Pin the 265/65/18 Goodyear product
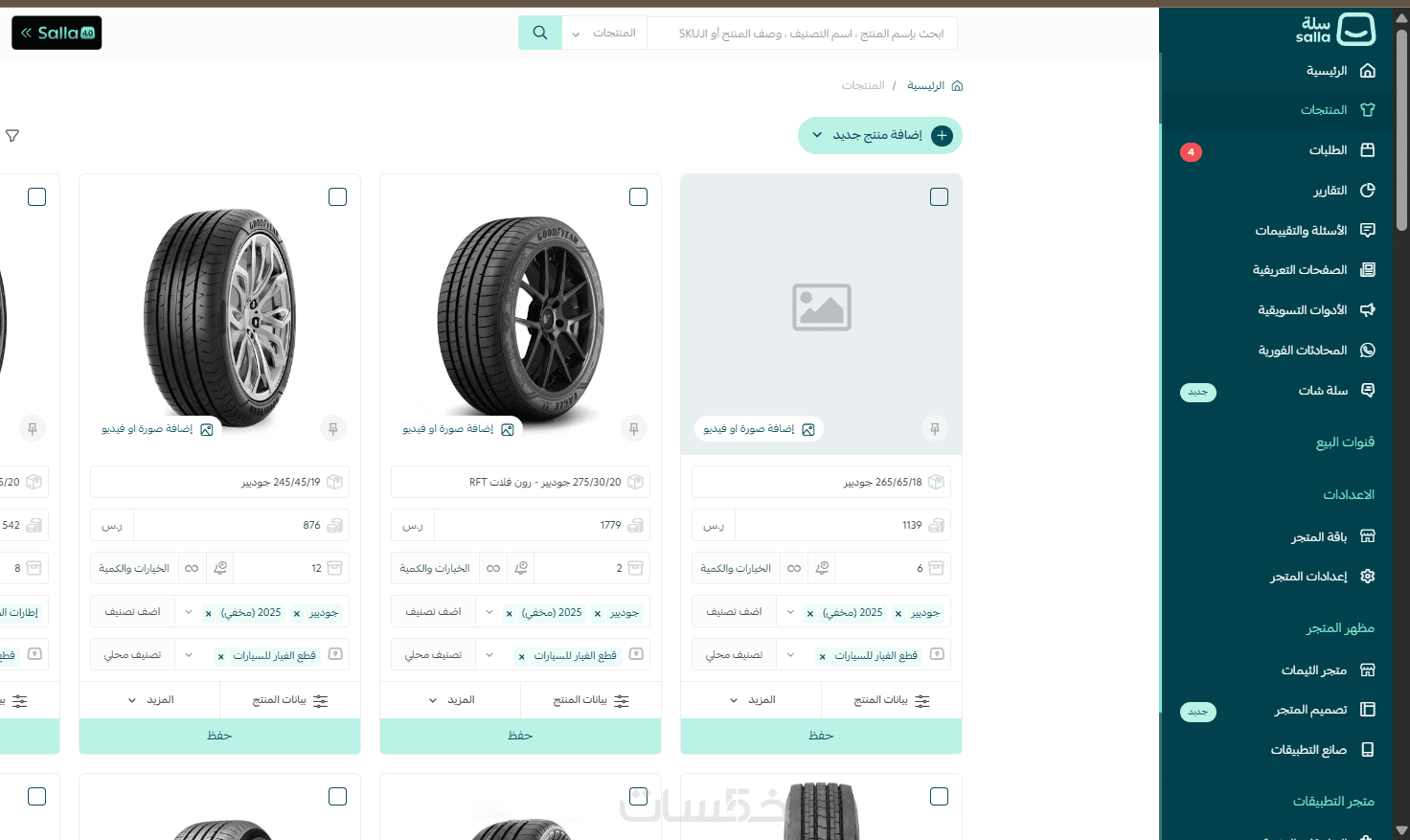The height and width of the screenshot is (840, 1410). click(x=935, y=429)
